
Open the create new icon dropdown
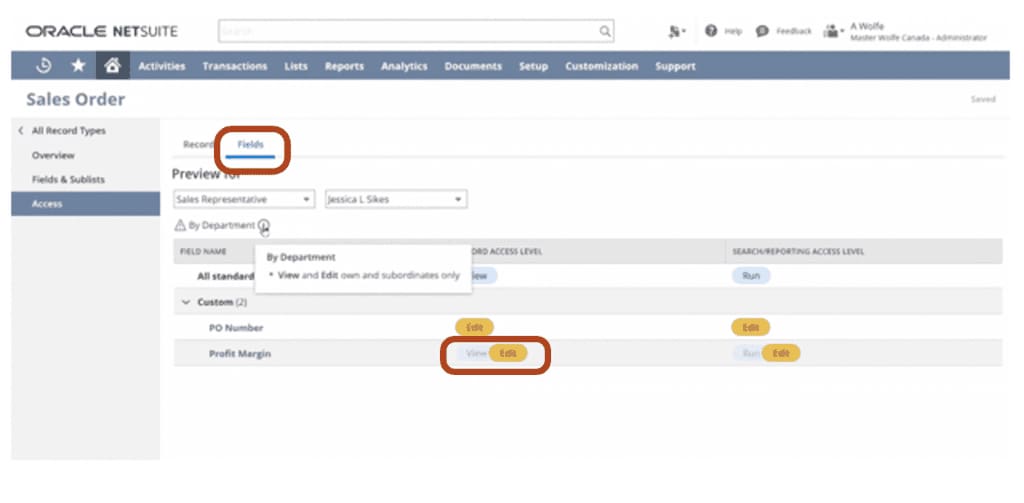click(x=677, y=31)
